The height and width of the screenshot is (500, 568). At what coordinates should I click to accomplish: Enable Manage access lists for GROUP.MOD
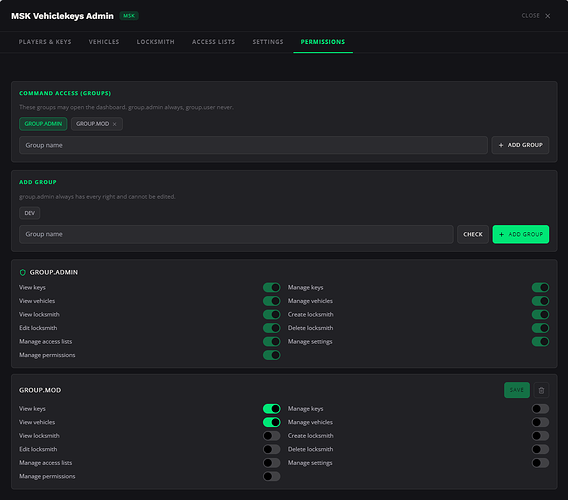pyautogui.click(x=272, y=463)
